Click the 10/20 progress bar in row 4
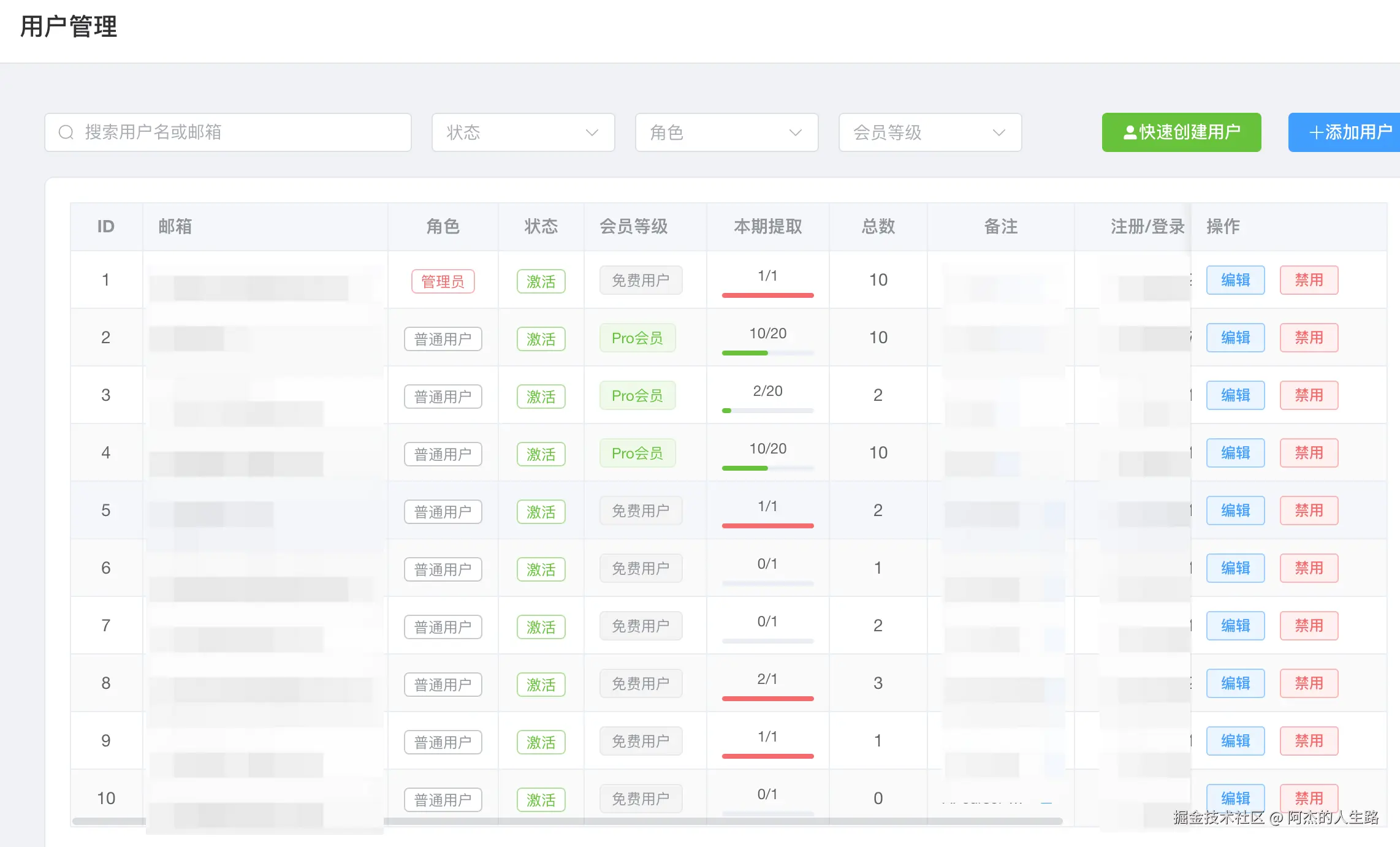The width and height of the screenshot is (1400, 847). tap(767, 468)
